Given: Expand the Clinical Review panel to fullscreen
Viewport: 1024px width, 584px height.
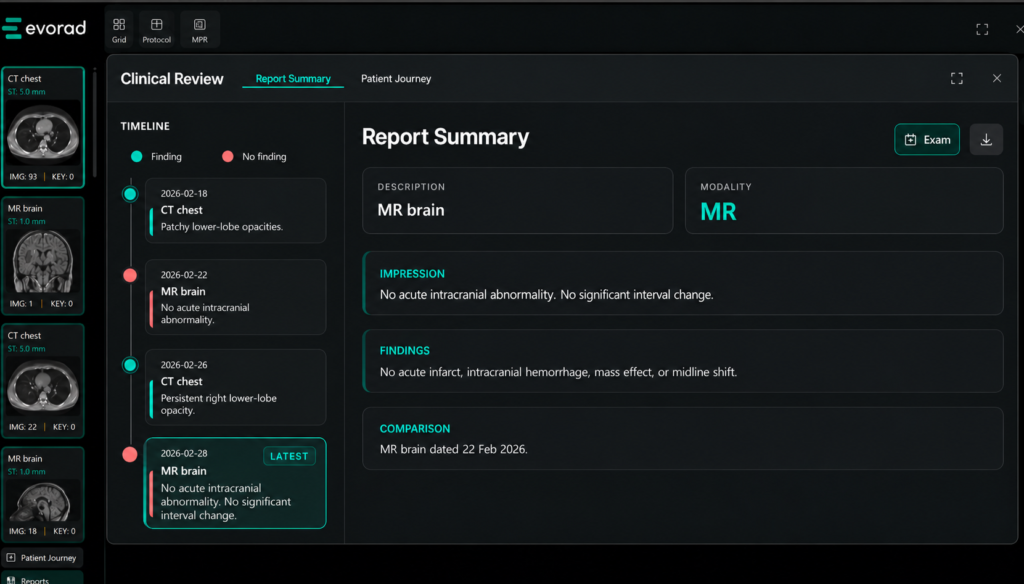Looking at the screenshot, I should [957, 78].
